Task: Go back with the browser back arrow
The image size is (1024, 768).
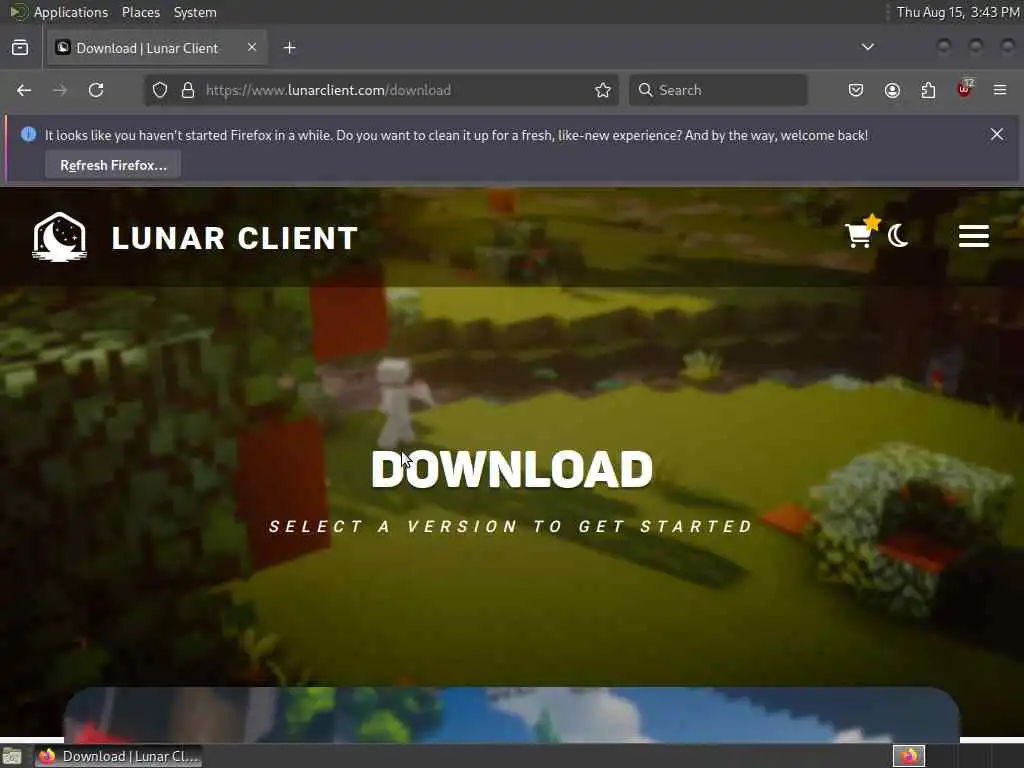Action: [x=24, y=90]
